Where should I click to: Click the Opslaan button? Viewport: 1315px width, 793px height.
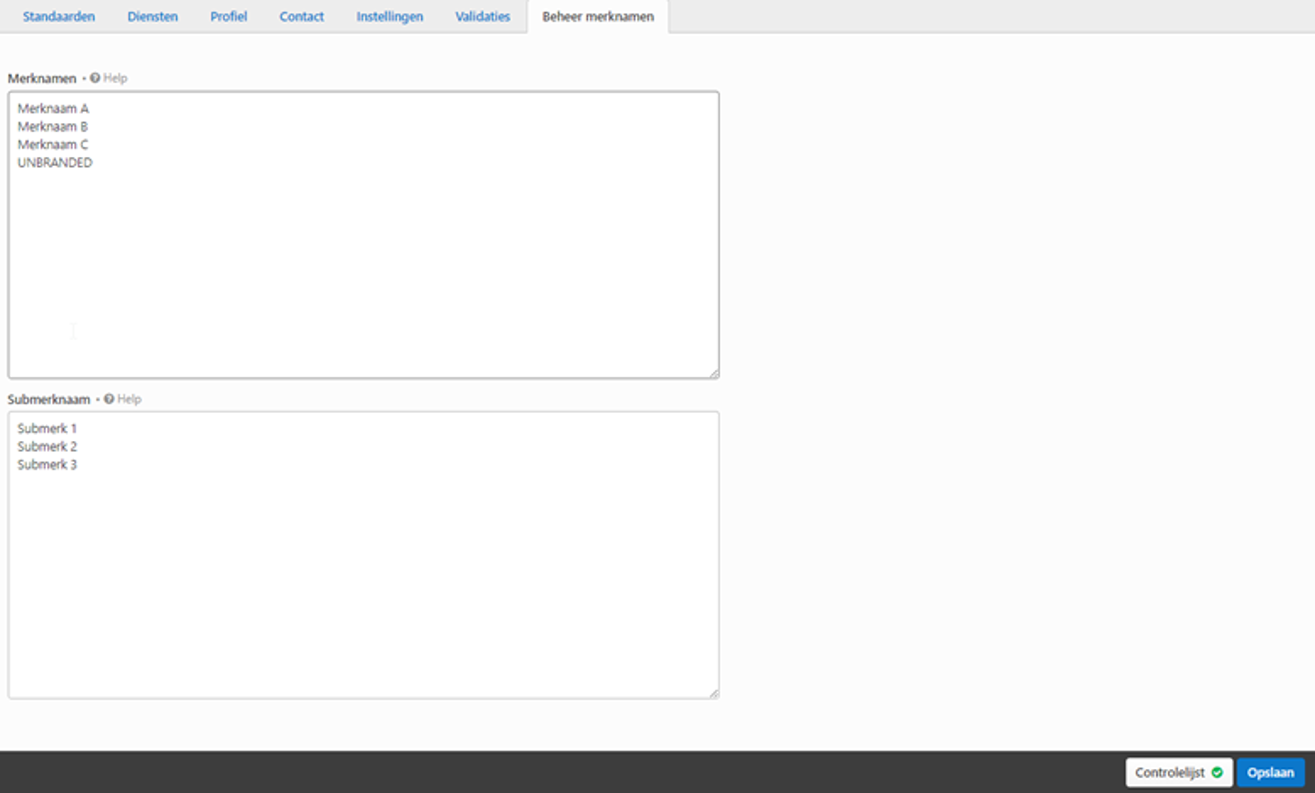point(1271,772)
